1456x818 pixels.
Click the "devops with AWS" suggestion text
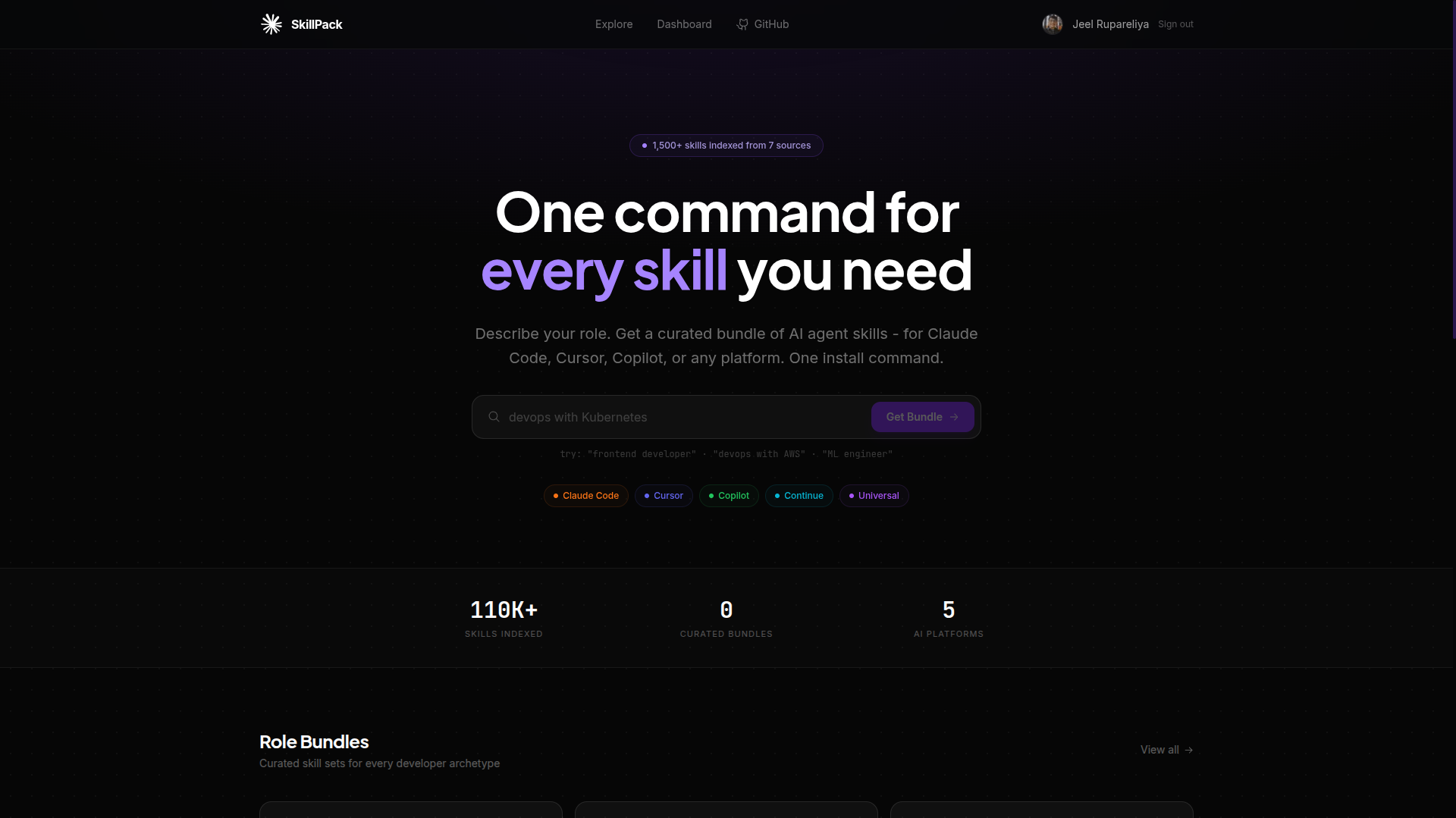[759, 454]
